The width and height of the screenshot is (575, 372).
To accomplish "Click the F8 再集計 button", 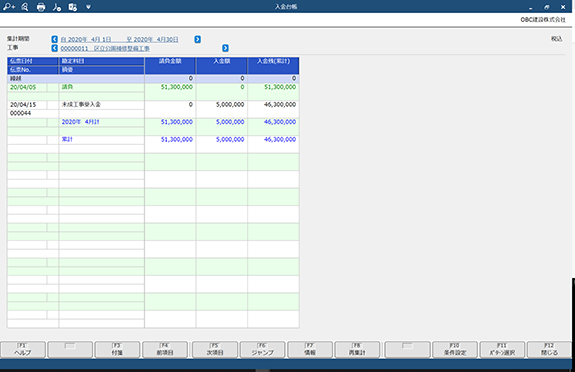I will click(357, 350).
